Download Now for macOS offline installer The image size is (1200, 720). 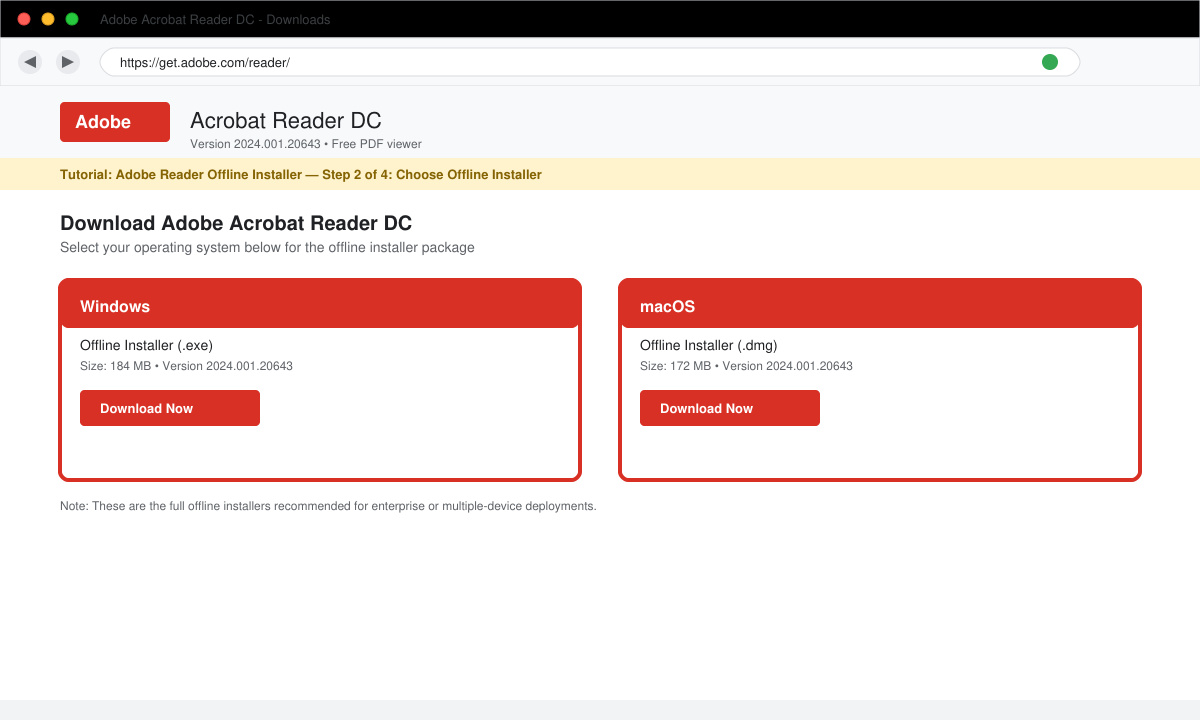[x=730, y=408]
